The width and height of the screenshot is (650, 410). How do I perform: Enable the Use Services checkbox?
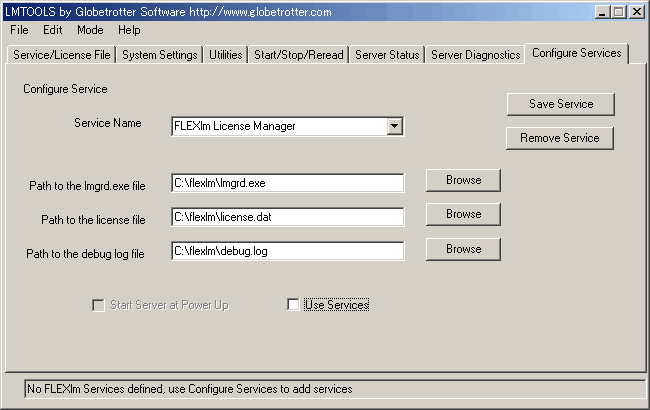tap(293, 305)
